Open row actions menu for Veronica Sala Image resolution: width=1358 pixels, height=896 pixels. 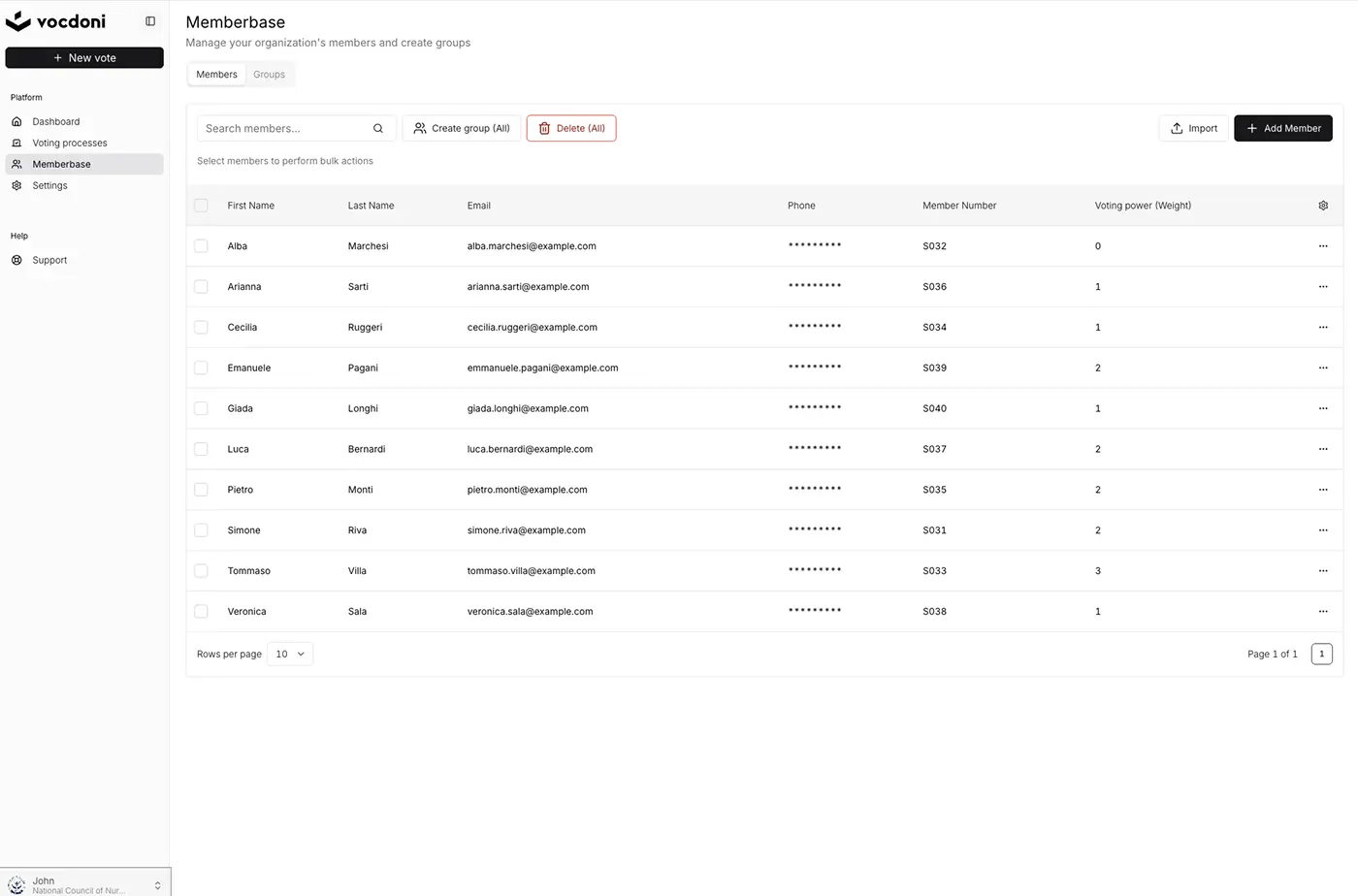(x=1323, y=612)
